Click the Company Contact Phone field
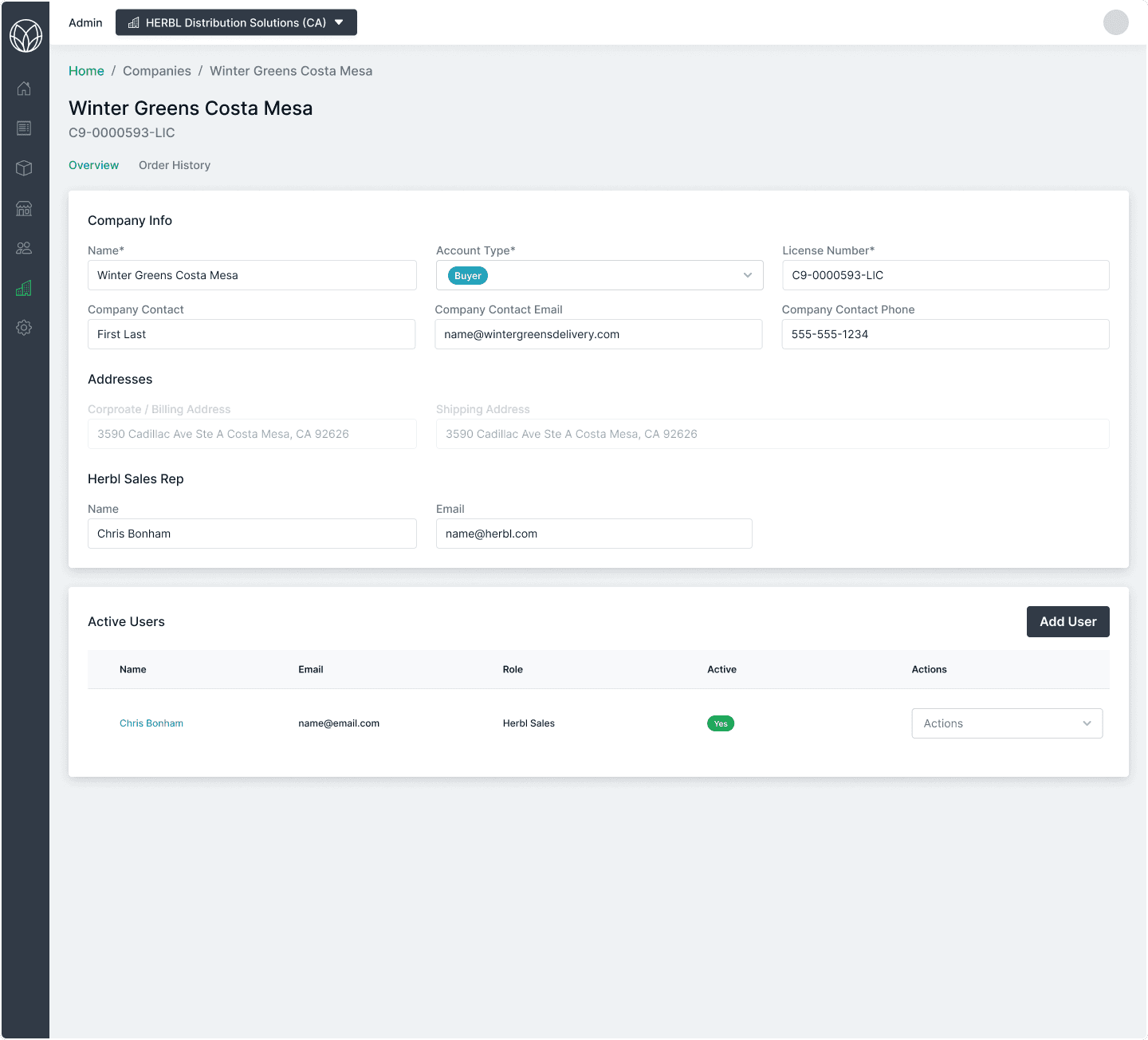The height and width of the screenshot is (1040, 1148). click(946, 334)
